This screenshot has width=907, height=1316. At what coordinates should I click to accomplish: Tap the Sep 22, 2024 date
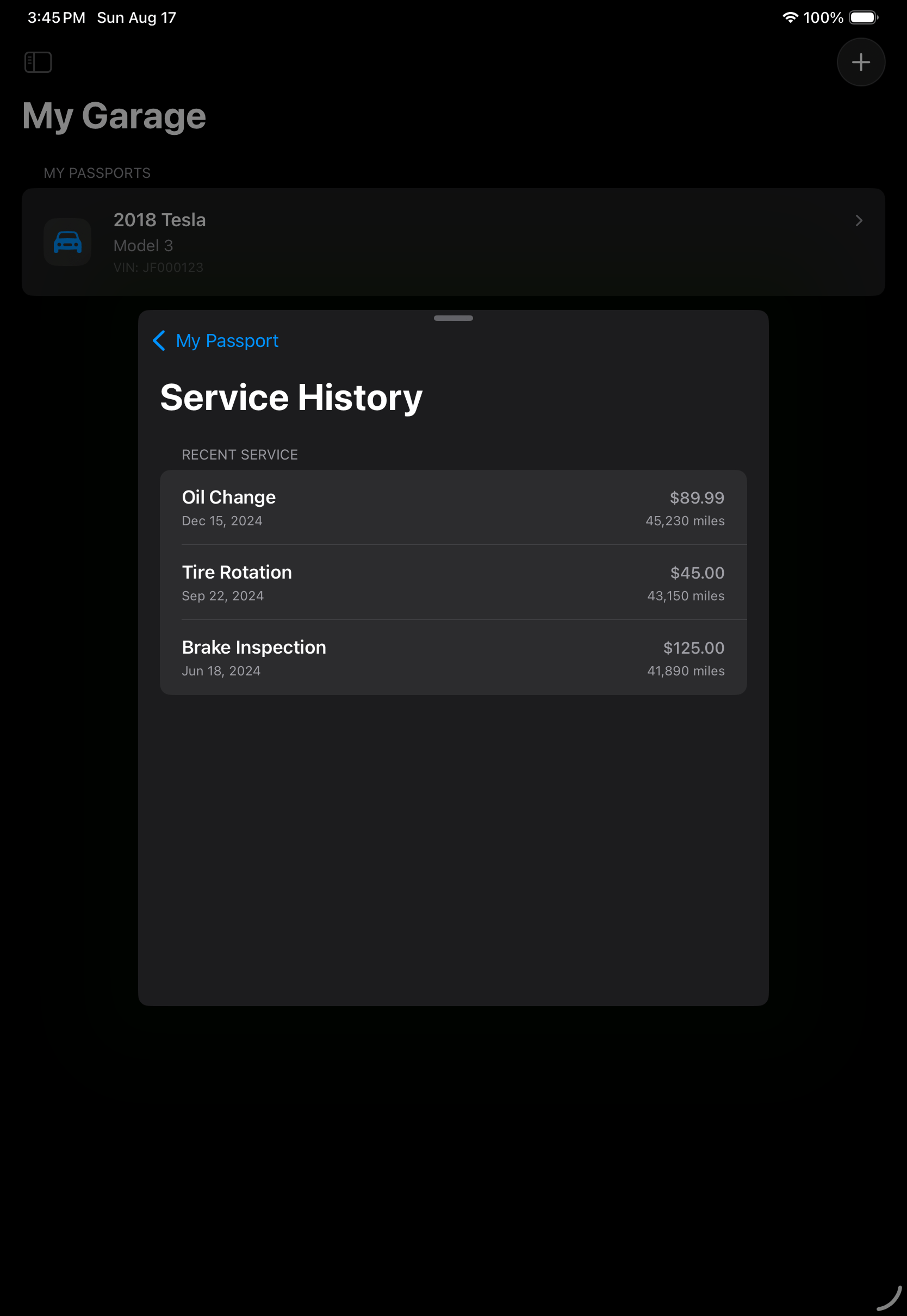pos(223,596)
